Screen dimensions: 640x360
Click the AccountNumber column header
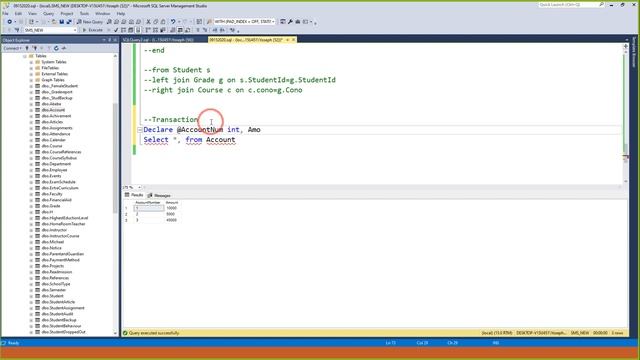point(148,202)
